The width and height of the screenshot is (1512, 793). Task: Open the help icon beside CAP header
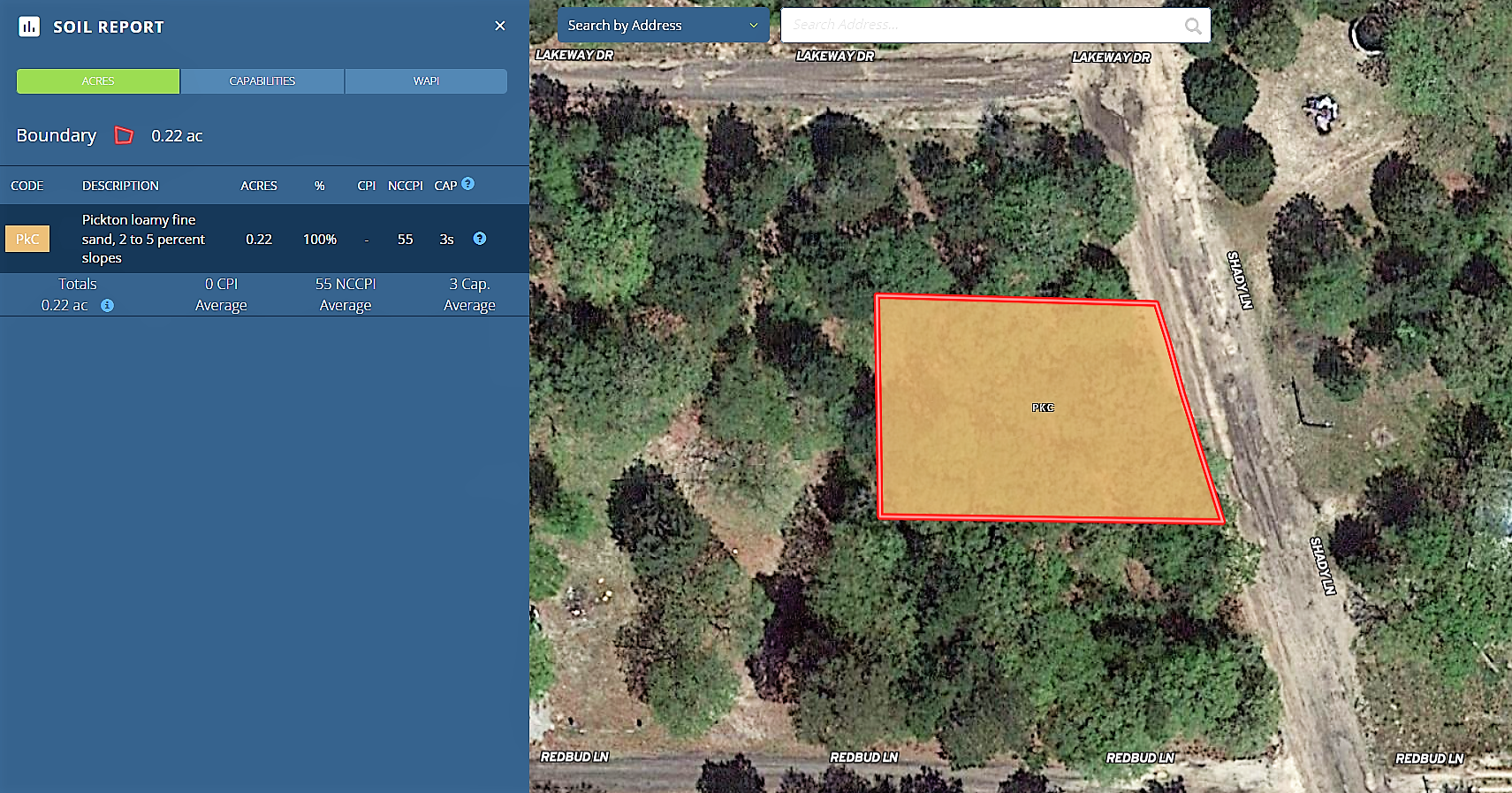click(x=468, y=184)
